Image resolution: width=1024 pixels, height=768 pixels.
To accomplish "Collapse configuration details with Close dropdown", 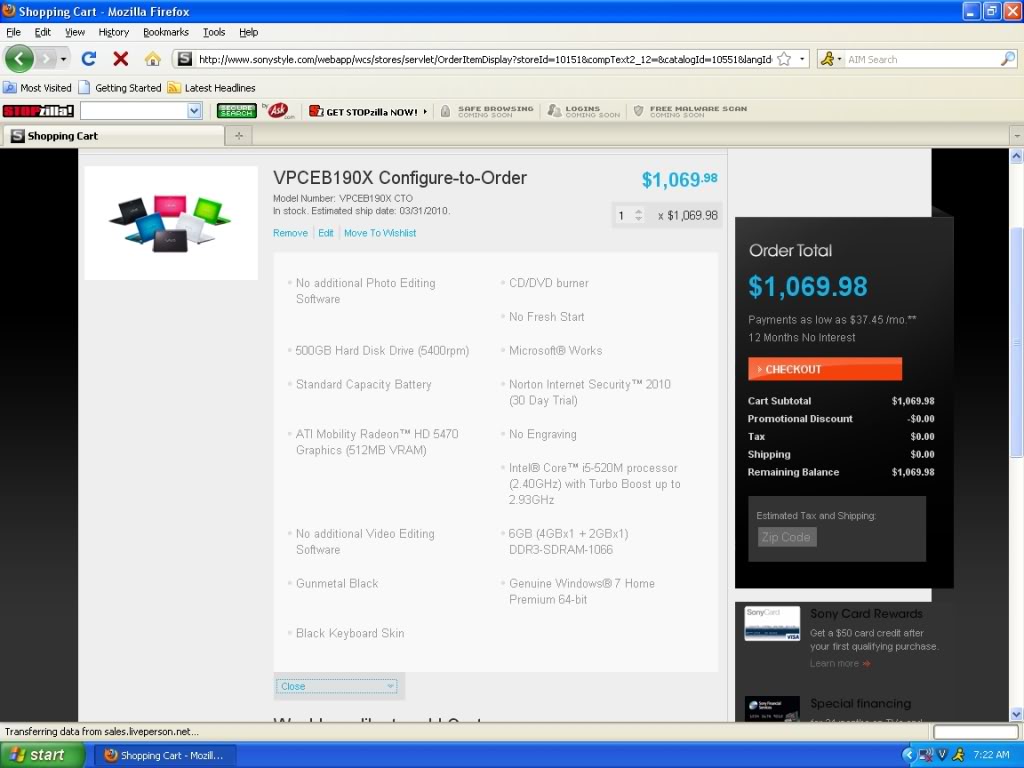I will point(336,686).
